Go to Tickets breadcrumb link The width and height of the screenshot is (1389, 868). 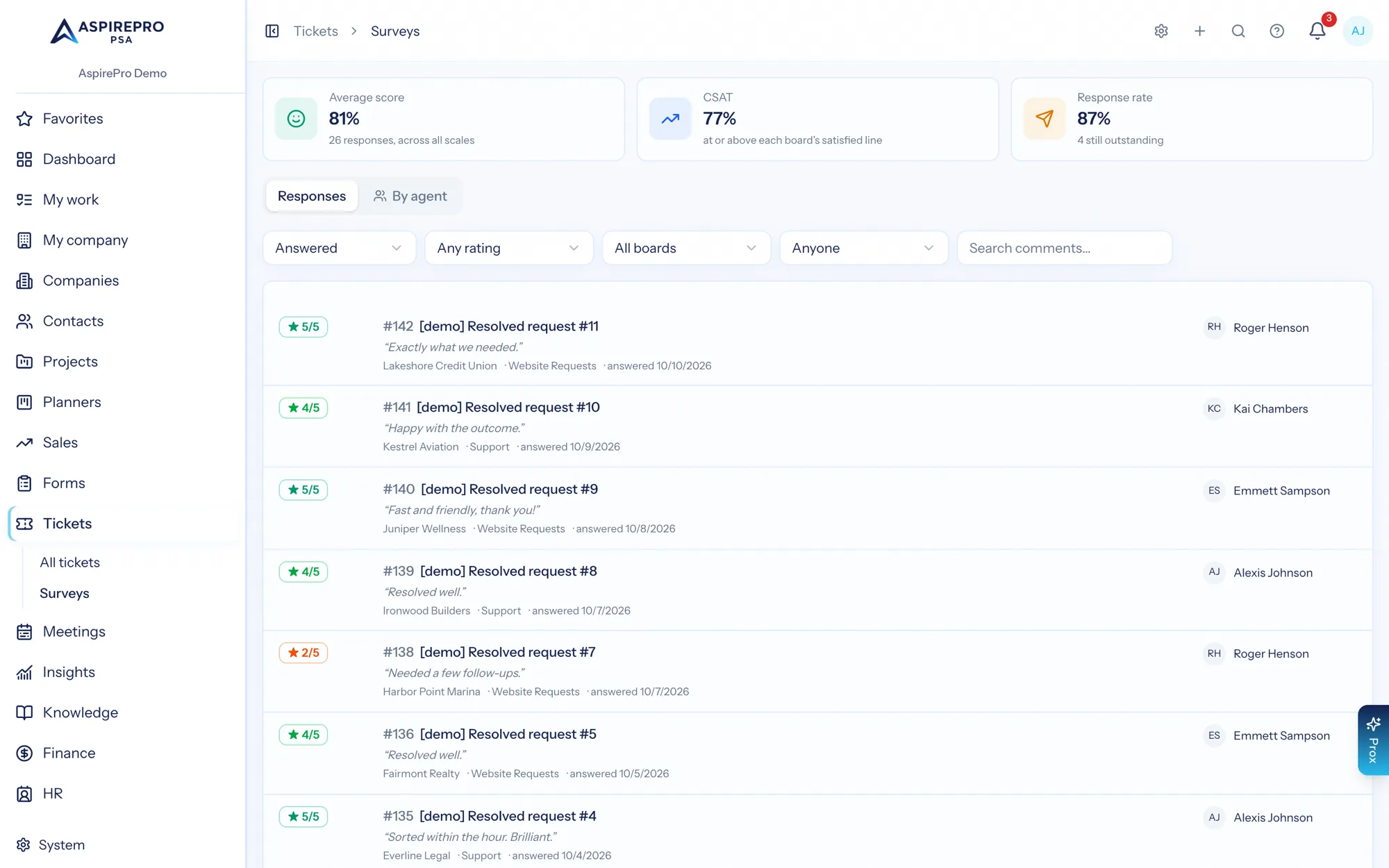(315, 31)
